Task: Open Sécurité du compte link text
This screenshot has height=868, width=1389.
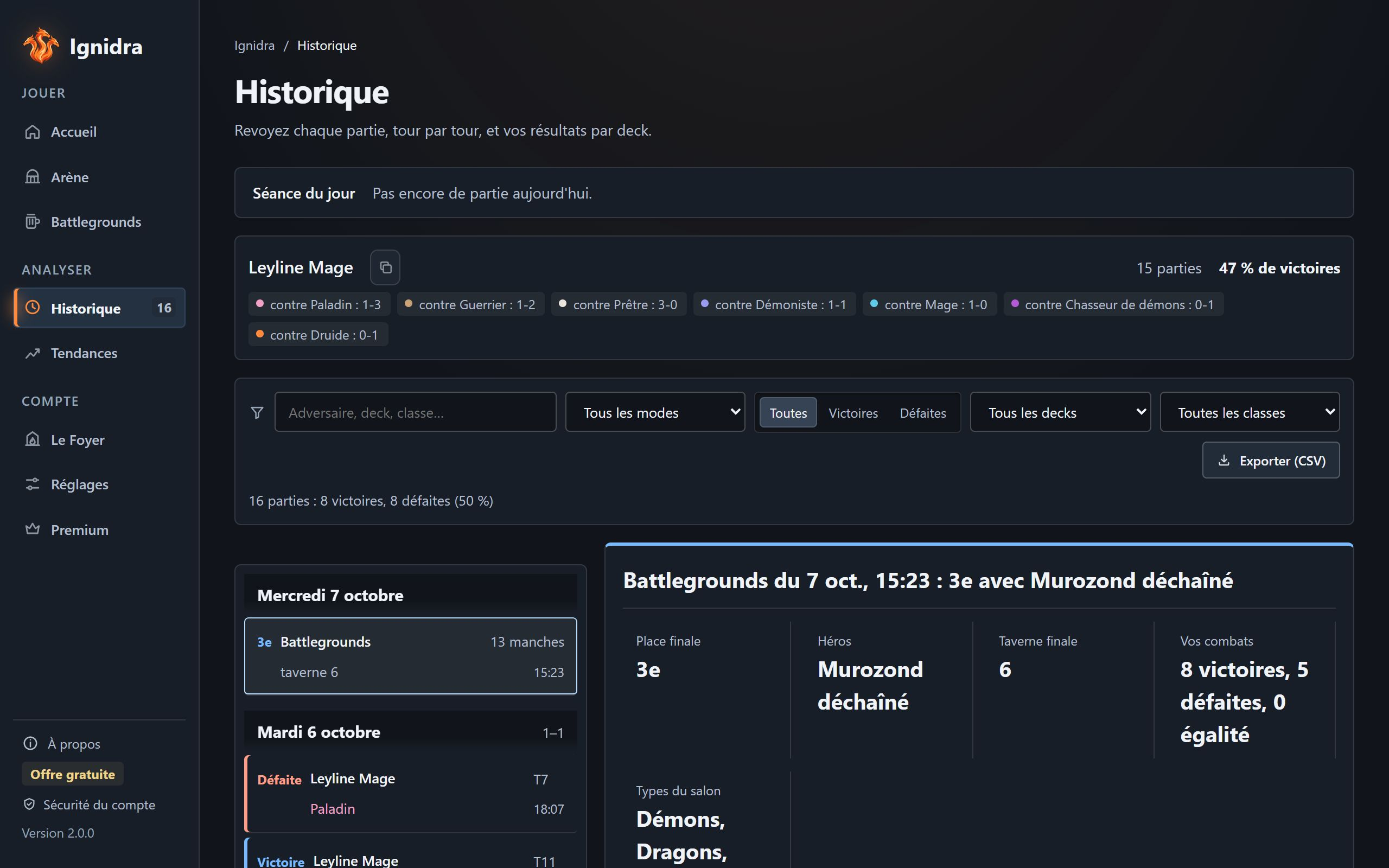Action: 99,805
